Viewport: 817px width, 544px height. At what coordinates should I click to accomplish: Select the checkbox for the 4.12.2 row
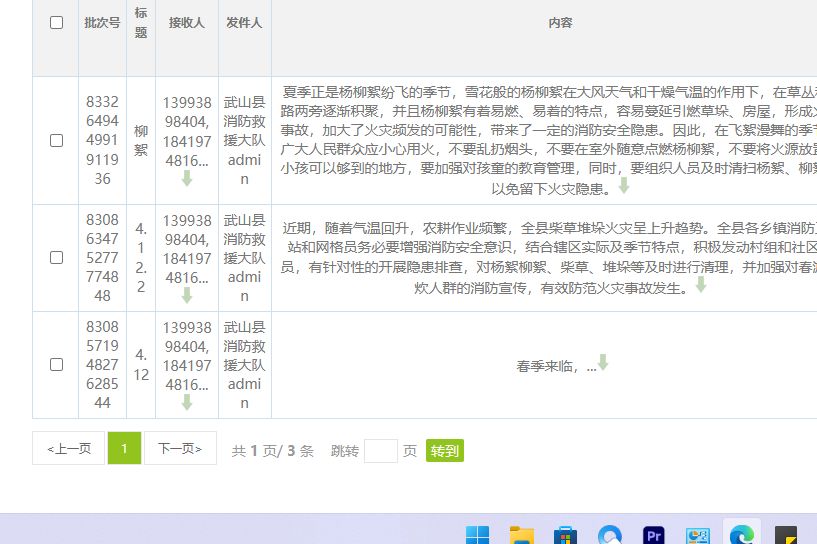56,258
